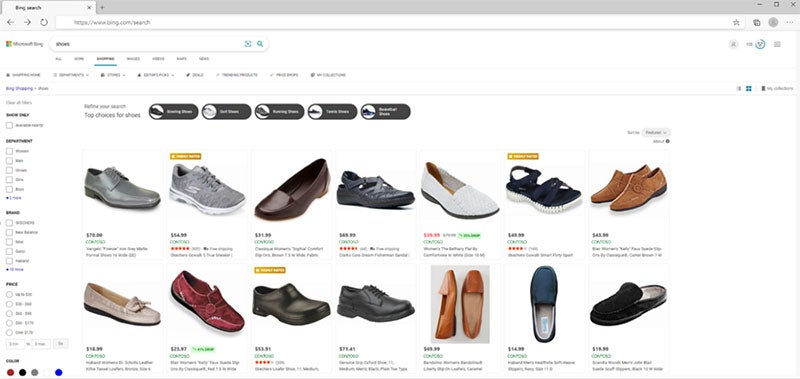Refine search to Tennis Shoes
The height and width of the screenshot is (379, 800).
(333, 112)
